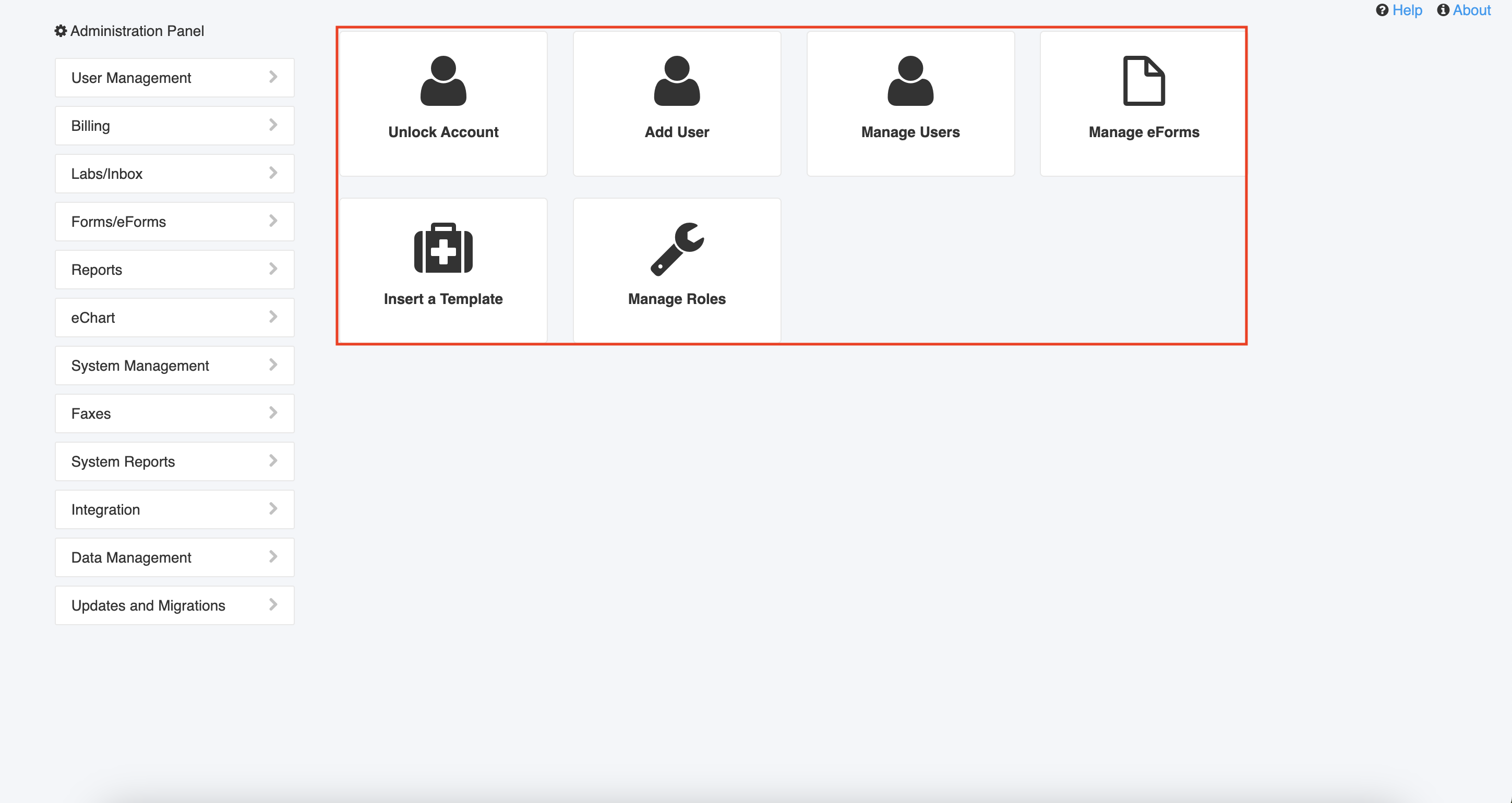This screenshot has height=803, width=1512.
Task: Expand the System Management chevron
Action: pyautogui.click(x=273, y=365)
